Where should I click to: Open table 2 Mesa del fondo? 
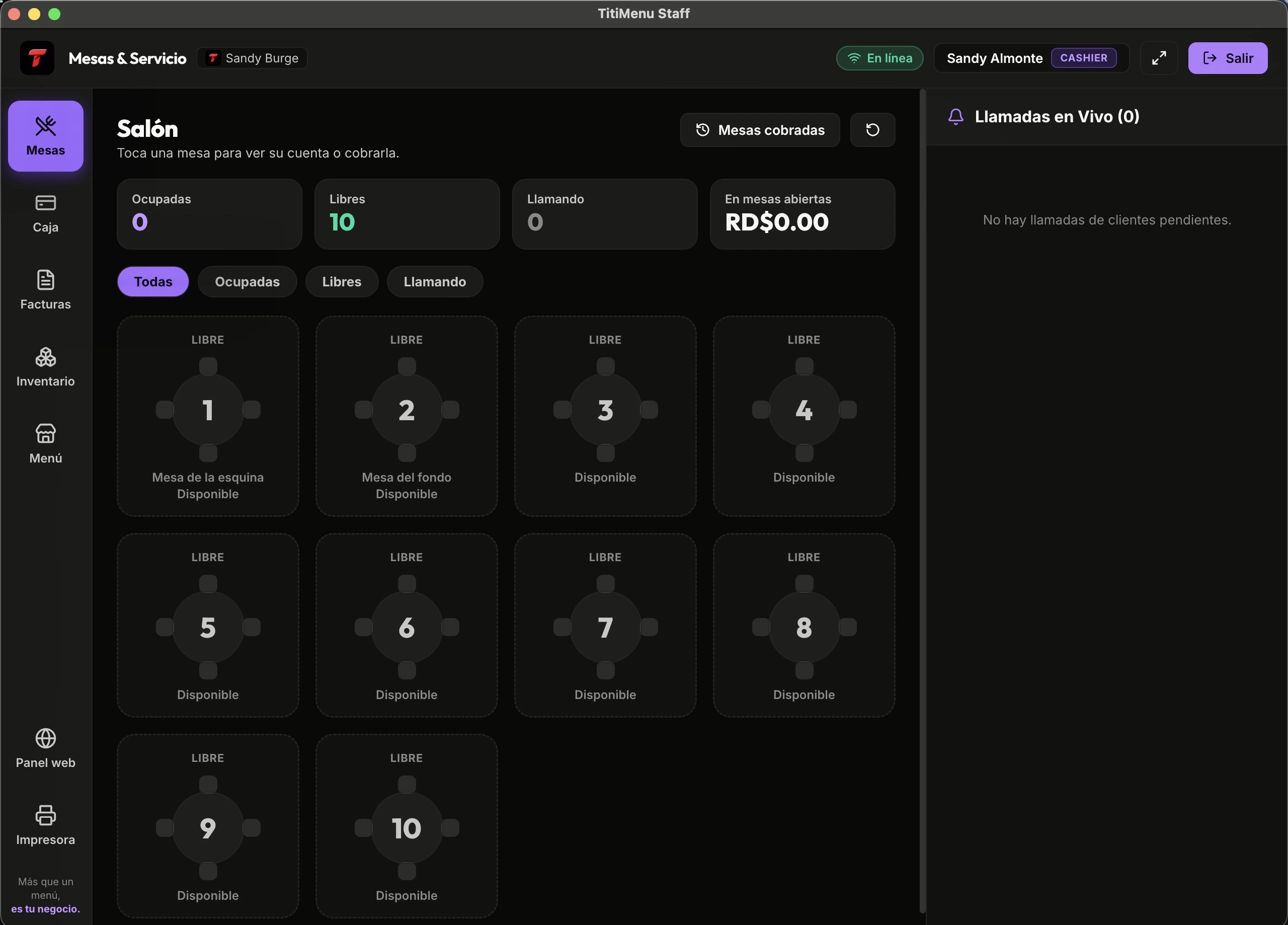pyautogui.click(x=407, y=416)
